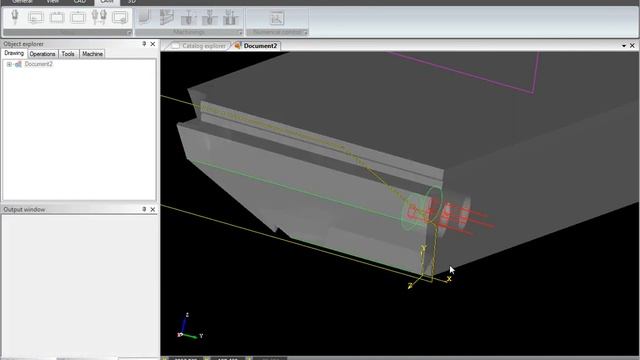This screenshot has width=640, height=360.
Task: Switch to the Drawing tab
Action: [14, 53]
